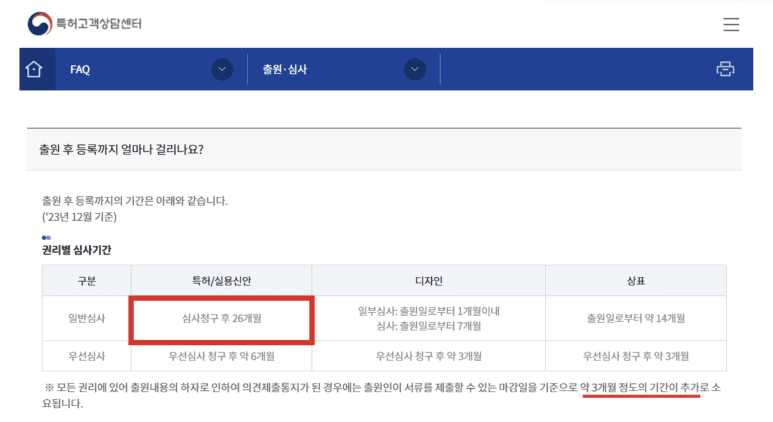
Task: Click 상표 column cell 우선심사 청구 후 약 3개월
Action: 636,356
